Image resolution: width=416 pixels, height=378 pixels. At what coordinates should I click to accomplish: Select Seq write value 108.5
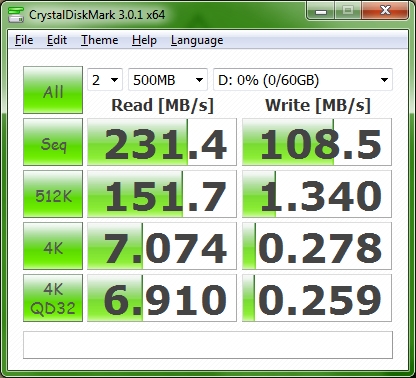(x=317, y=142)
